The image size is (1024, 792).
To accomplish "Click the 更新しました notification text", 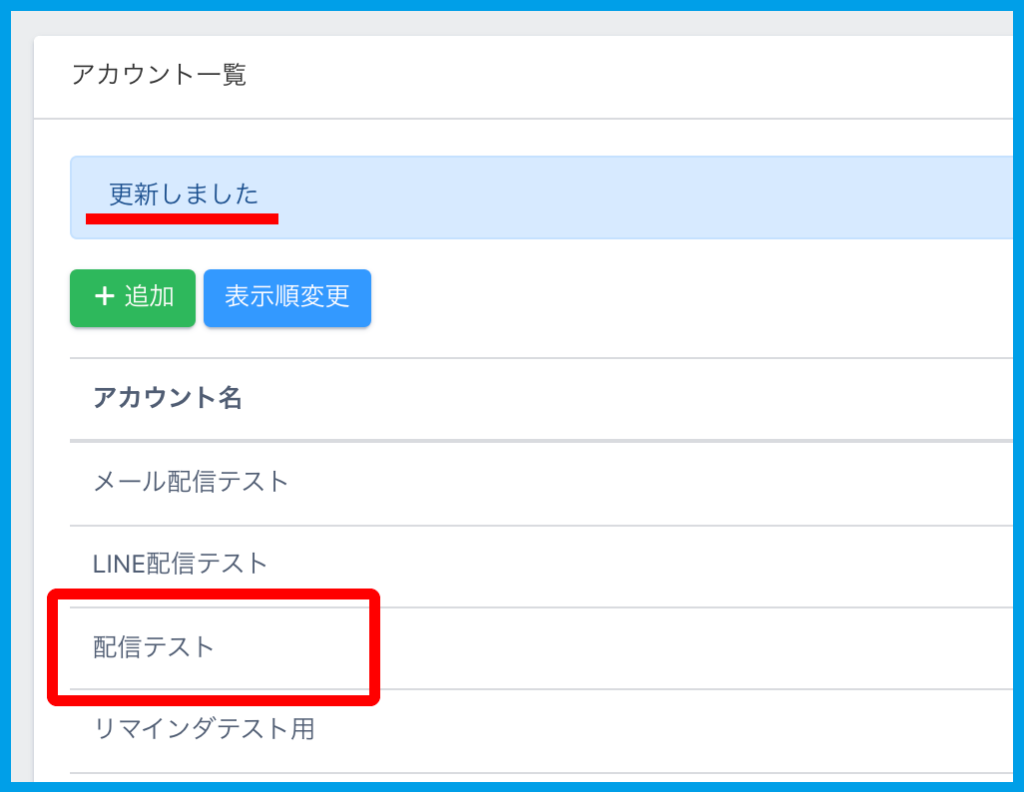I will tap(183, 194).
